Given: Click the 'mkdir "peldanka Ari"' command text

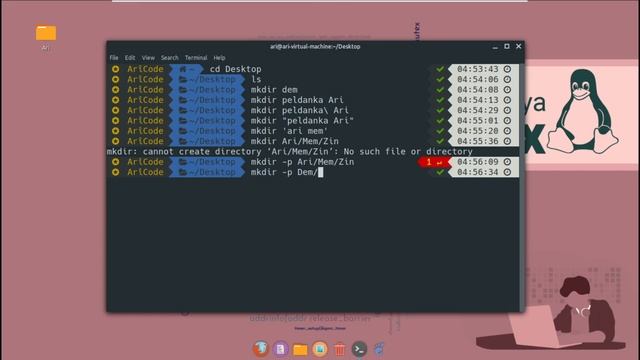Looking at the screenshot, I should pyautogui.click(x=302, y=120).
